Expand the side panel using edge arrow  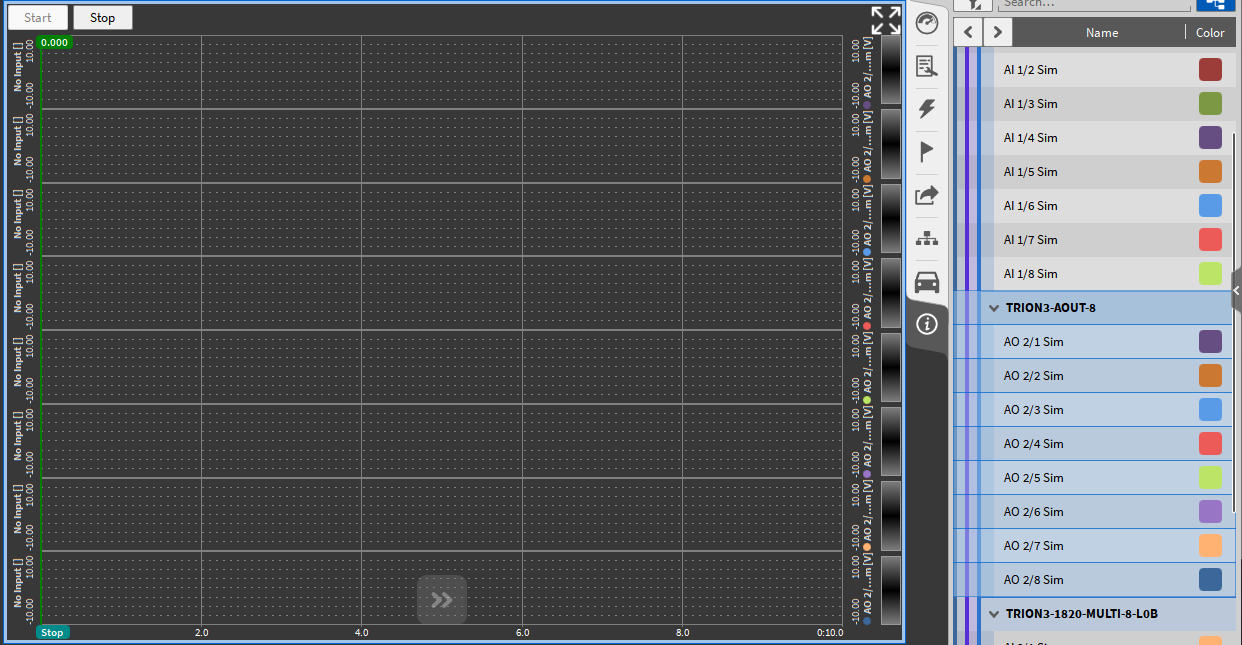1236,290
